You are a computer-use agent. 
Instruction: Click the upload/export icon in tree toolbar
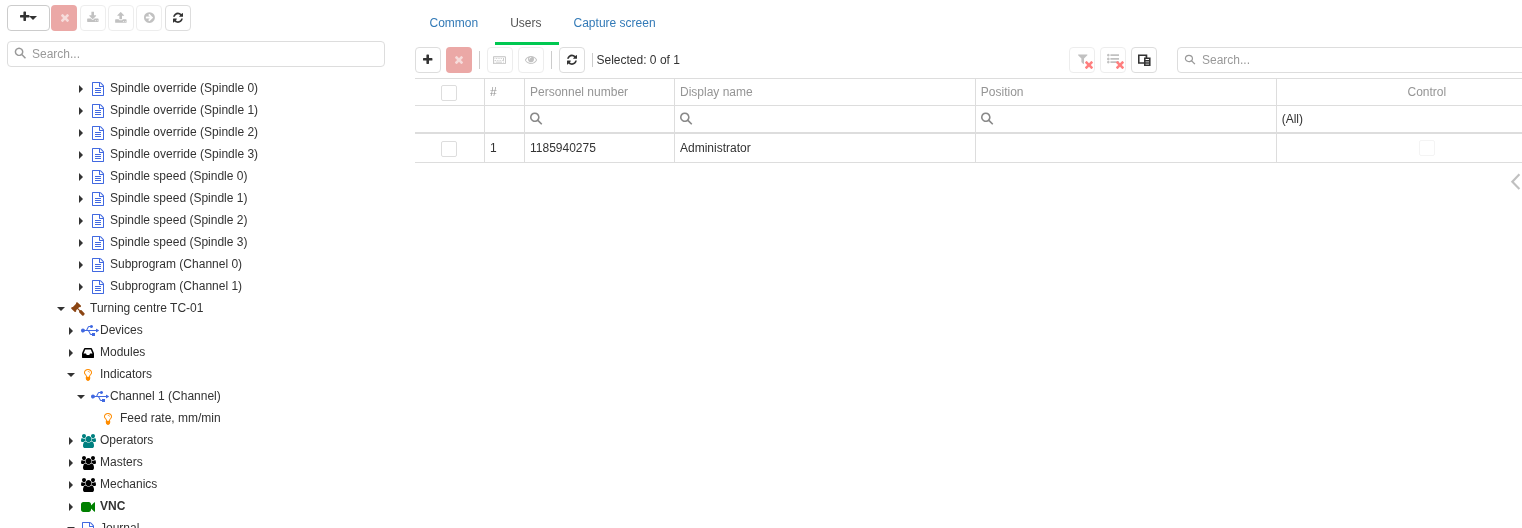click(x=121, y=18)
